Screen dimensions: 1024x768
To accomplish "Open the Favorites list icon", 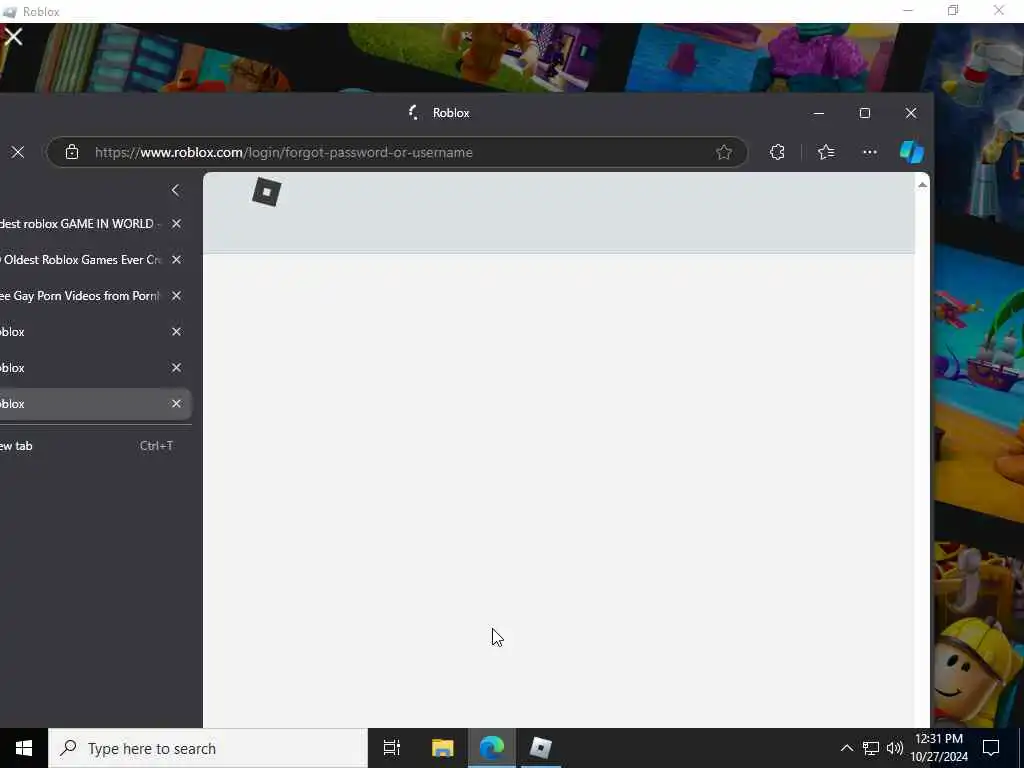I will (826, 152).
